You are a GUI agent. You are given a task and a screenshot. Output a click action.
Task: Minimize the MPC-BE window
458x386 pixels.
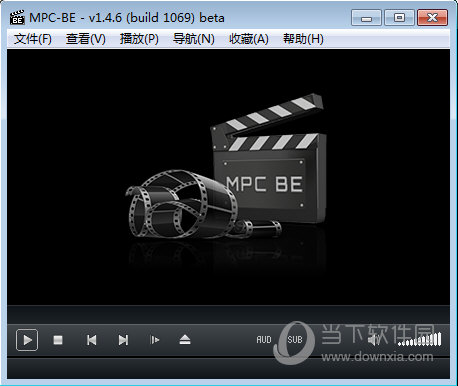tap(366, 18)
